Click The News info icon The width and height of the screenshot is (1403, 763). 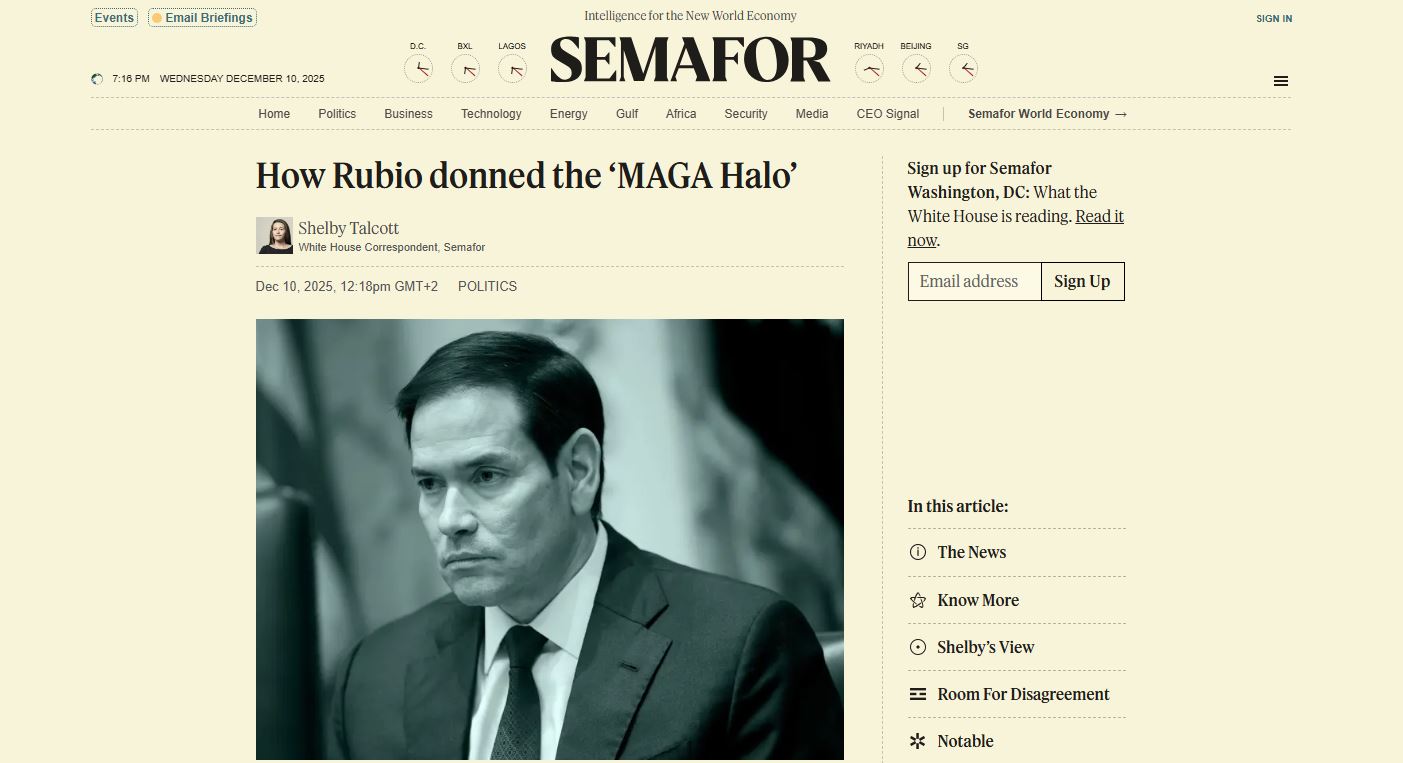917,552
